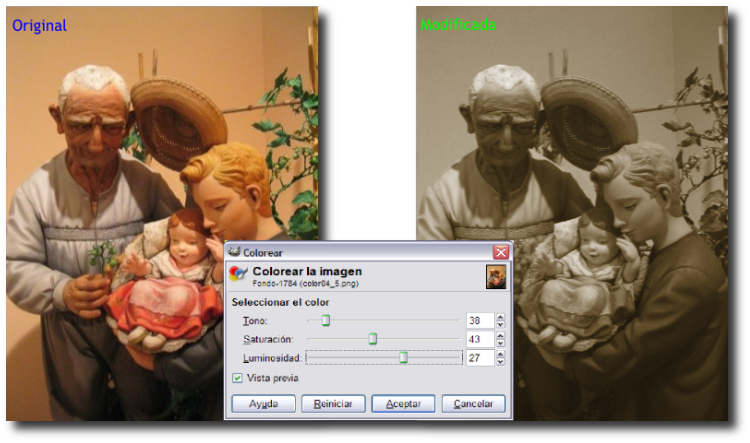Click the GIMP logo in Colorear title bar
Image resolution: width=750 pixels, height=443 pixels.
234,253
